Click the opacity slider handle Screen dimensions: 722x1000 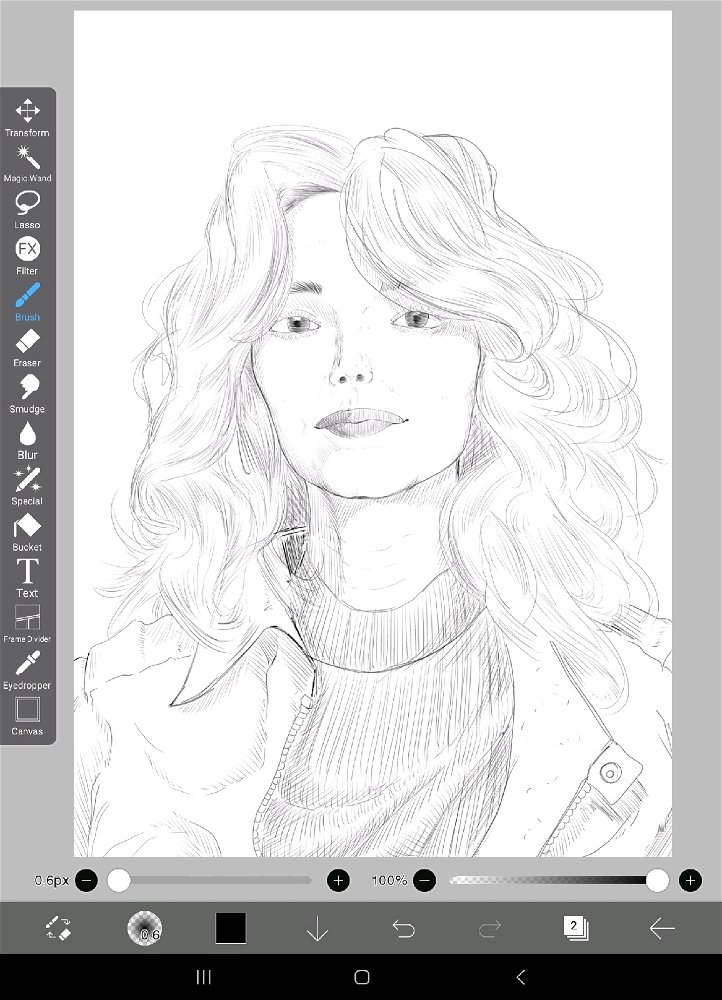click(657, 881)
